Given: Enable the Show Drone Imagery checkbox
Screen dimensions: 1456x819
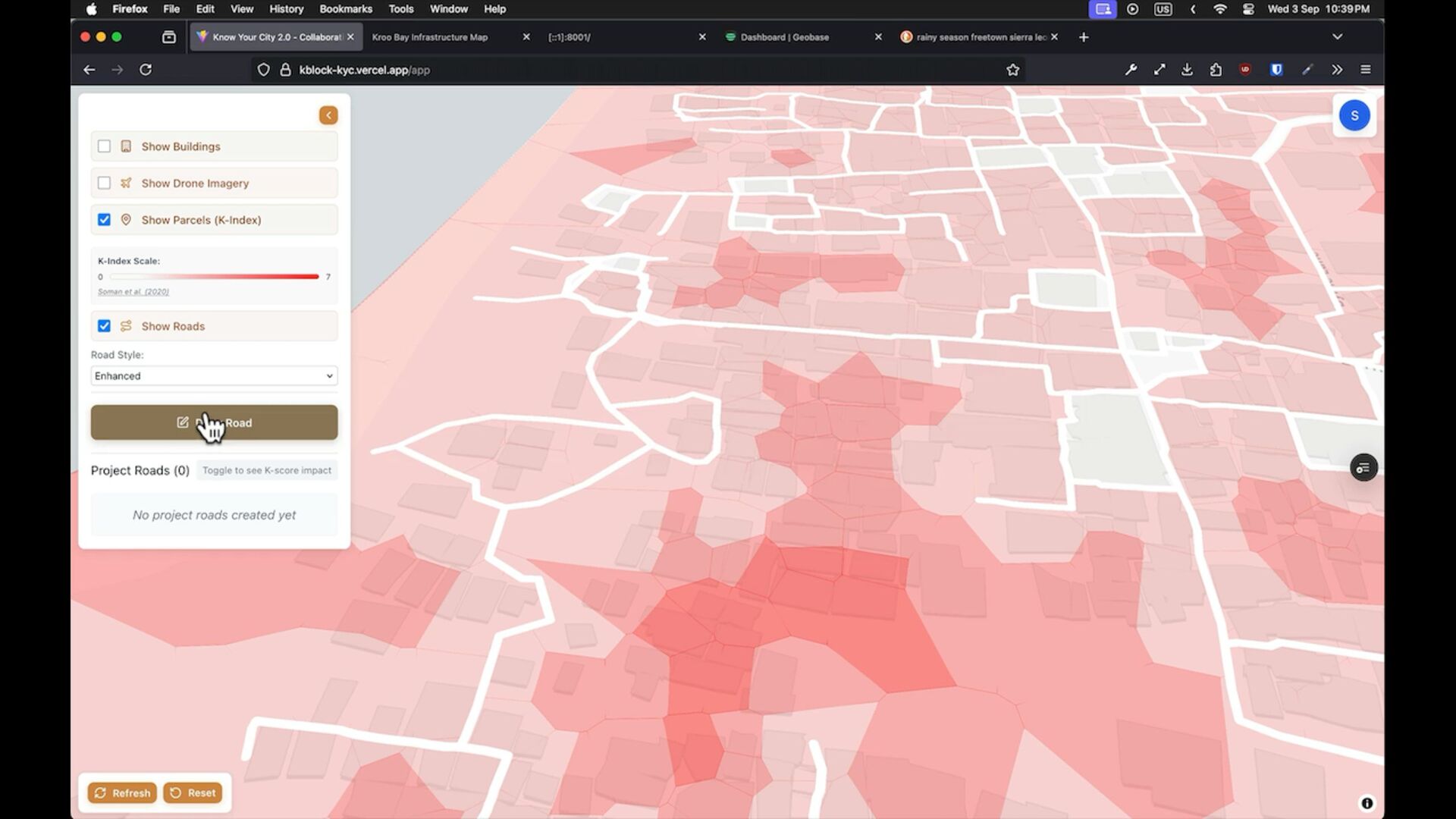Looking at the screenshot, I should [x=105, y=183].
